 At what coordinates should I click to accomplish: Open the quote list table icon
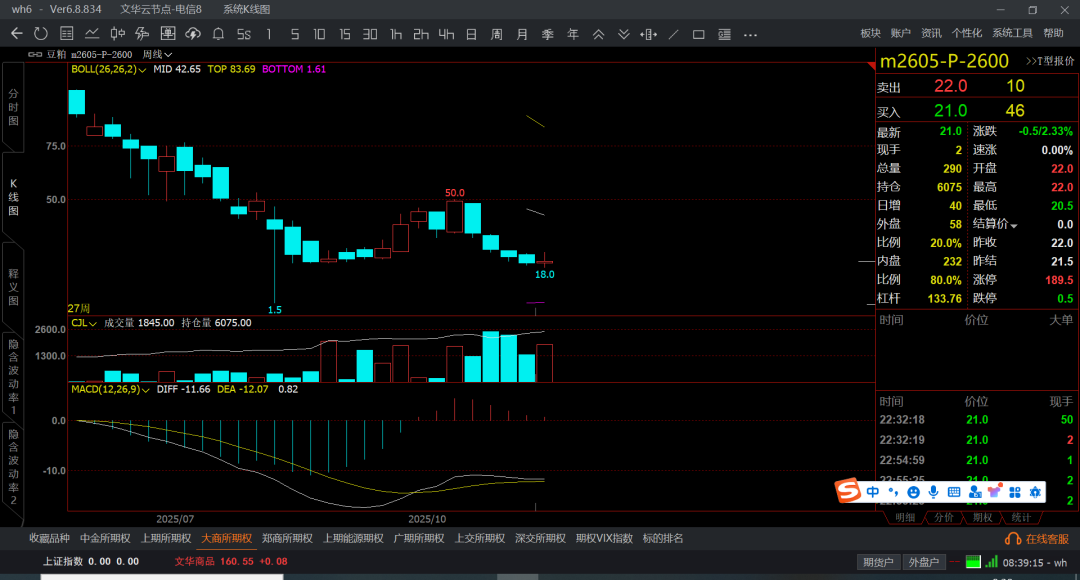[66, 34]
